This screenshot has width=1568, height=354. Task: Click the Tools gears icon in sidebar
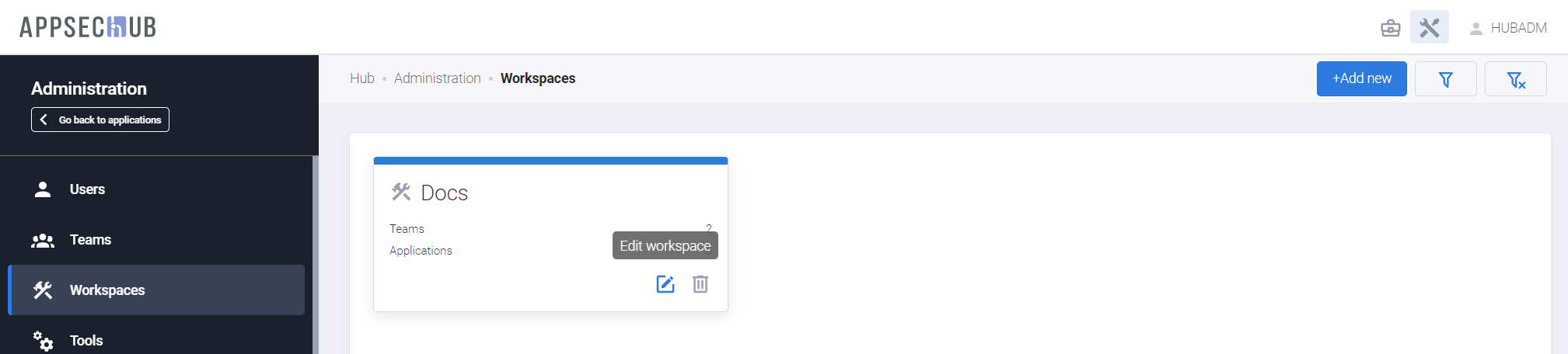43,341
